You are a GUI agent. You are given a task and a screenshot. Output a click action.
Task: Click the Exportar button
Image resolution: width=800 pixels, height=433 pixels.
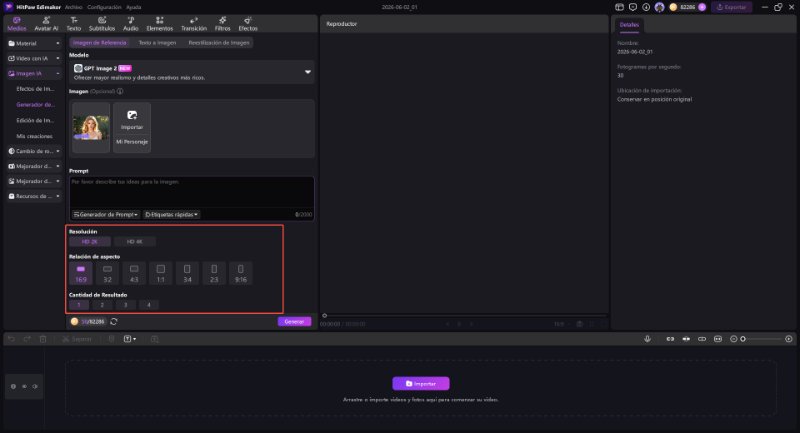[732, 7]
